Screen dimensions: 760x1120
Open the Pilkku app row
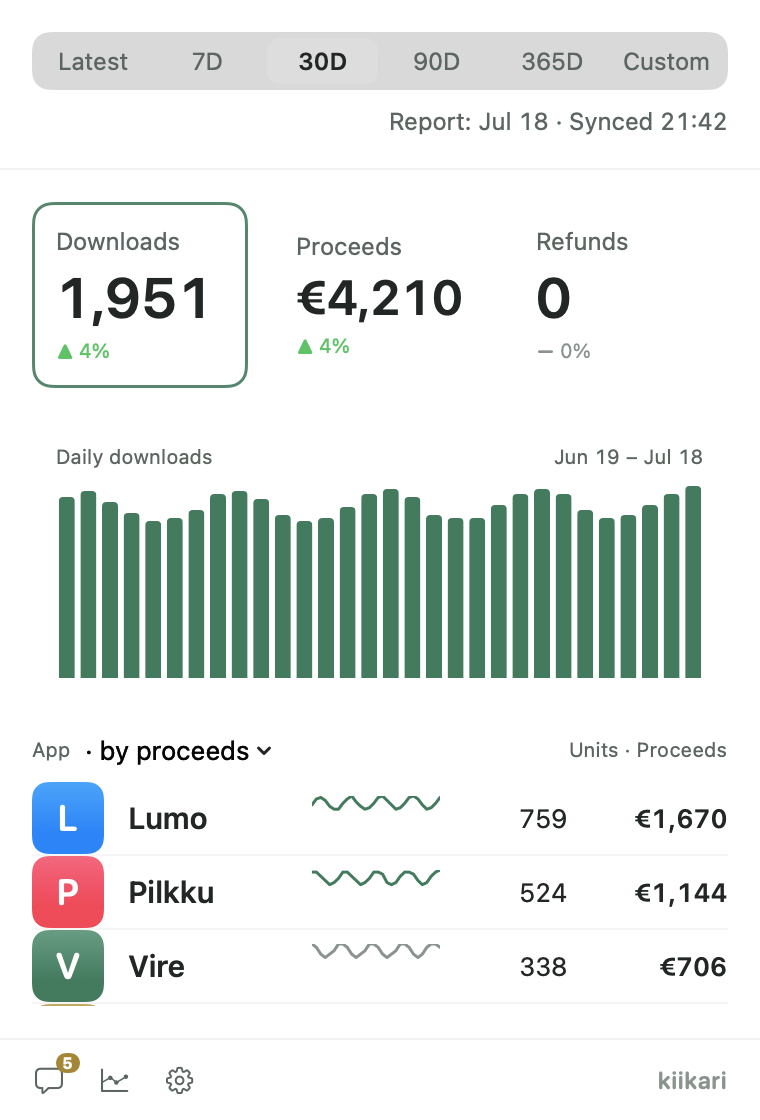(x=380, y=892)
